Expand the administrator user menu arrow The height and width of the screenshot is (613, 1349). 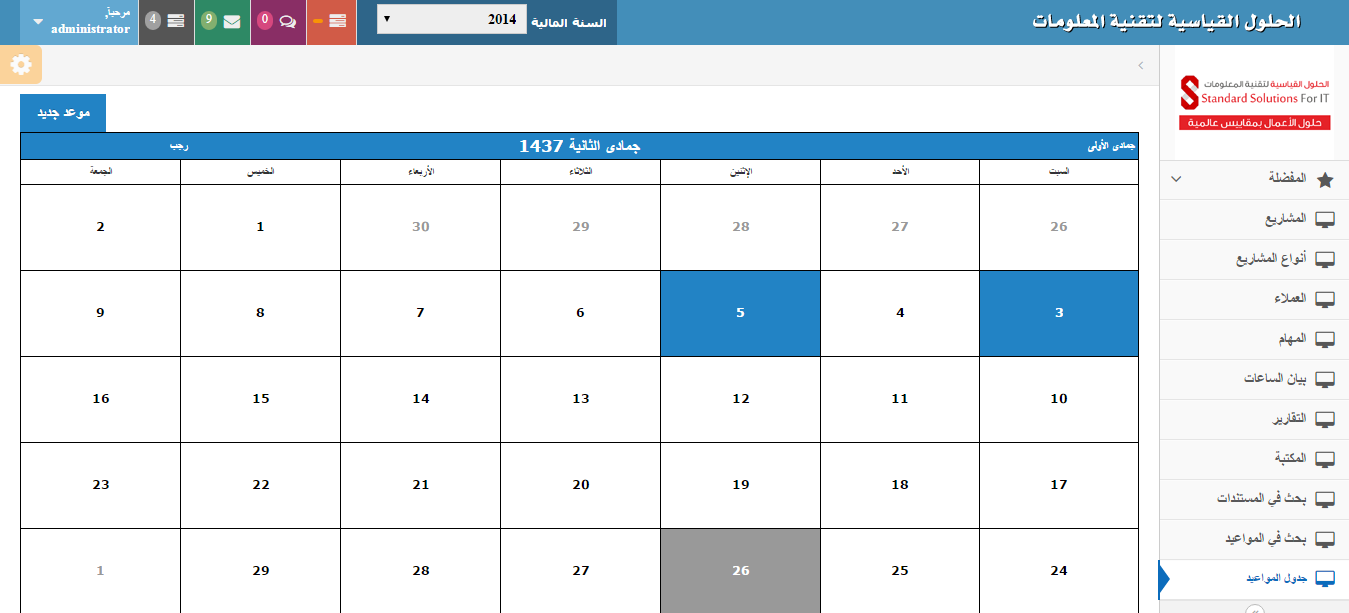click(38, 21)
